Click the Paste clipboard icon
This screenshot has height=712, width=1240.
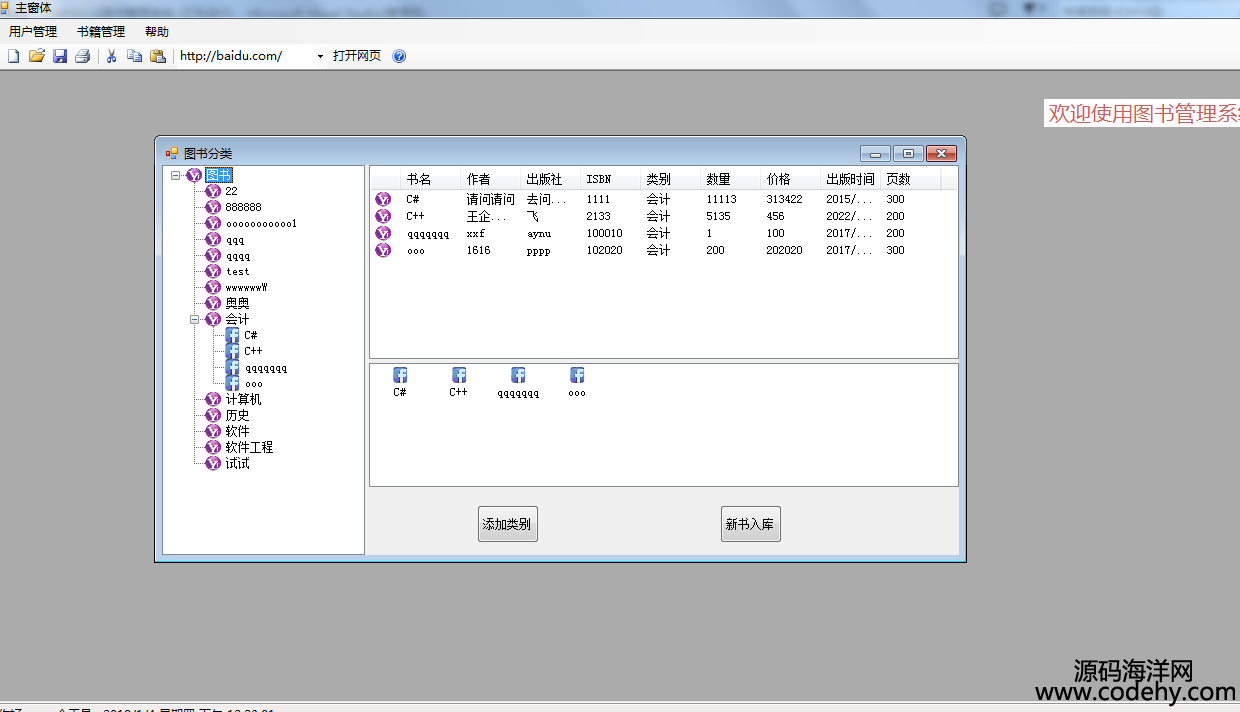[x=158, y=56]
